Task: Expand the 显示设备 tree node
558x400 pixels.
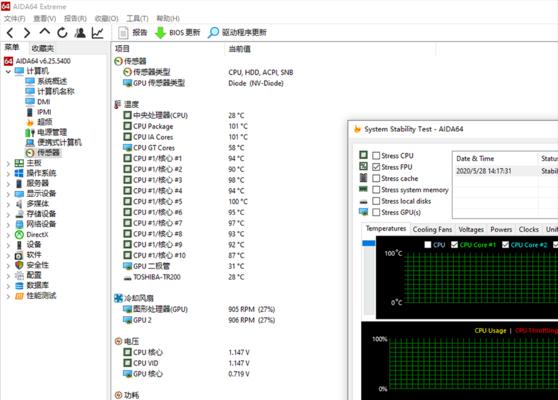Action: coord(8,194)
